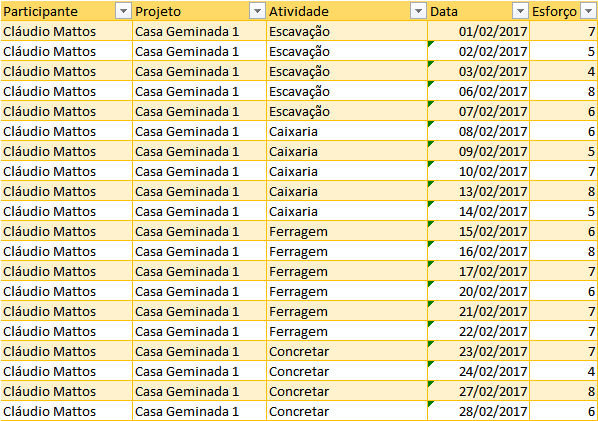The image size is (598, 421).
Task: Open the Participante column filter dropdown
Action: click(x=123, y=11)
